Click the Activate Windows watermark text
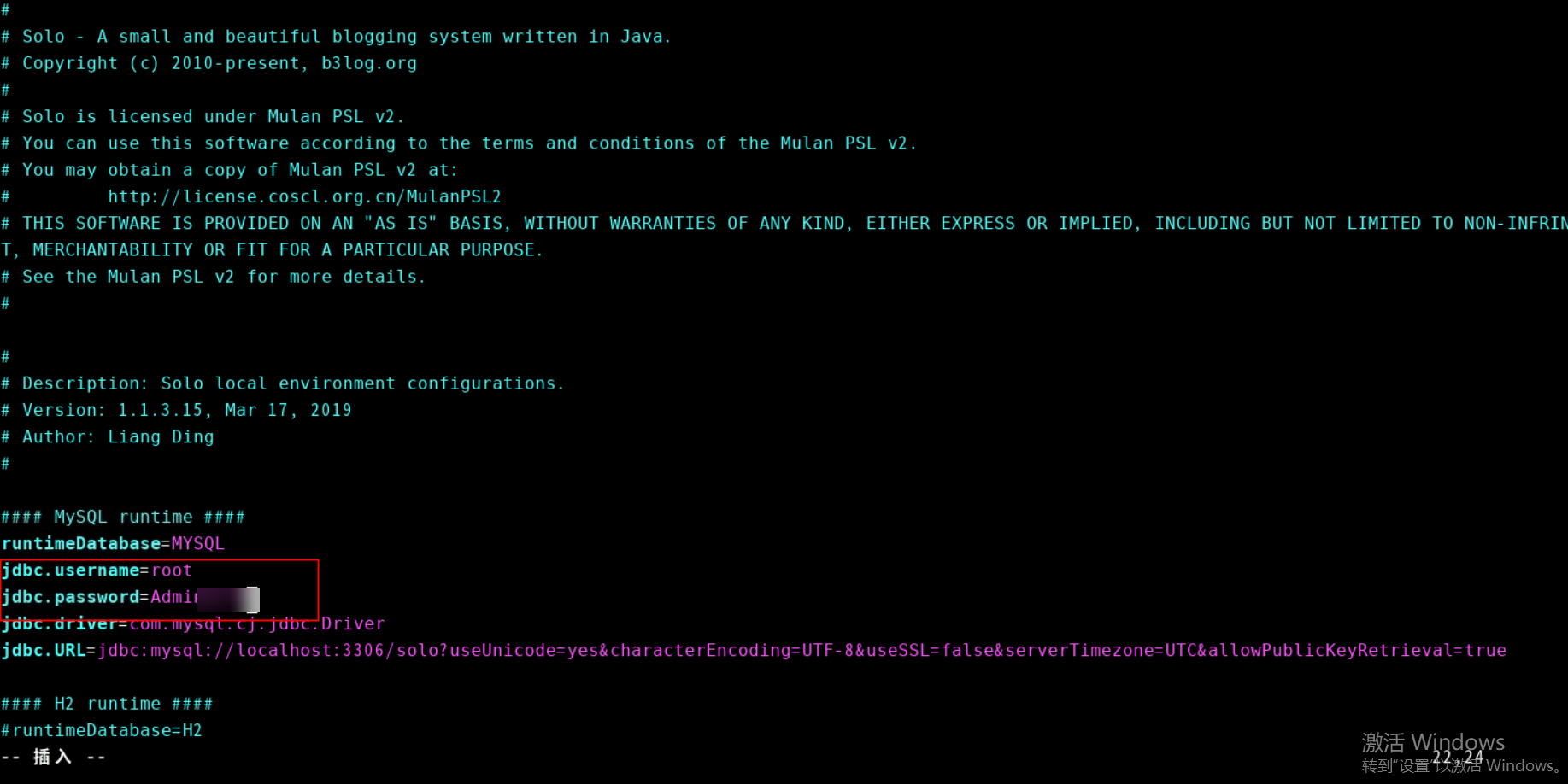Viewport: 1568px width, 784px height. click(x=1433, y=741)
